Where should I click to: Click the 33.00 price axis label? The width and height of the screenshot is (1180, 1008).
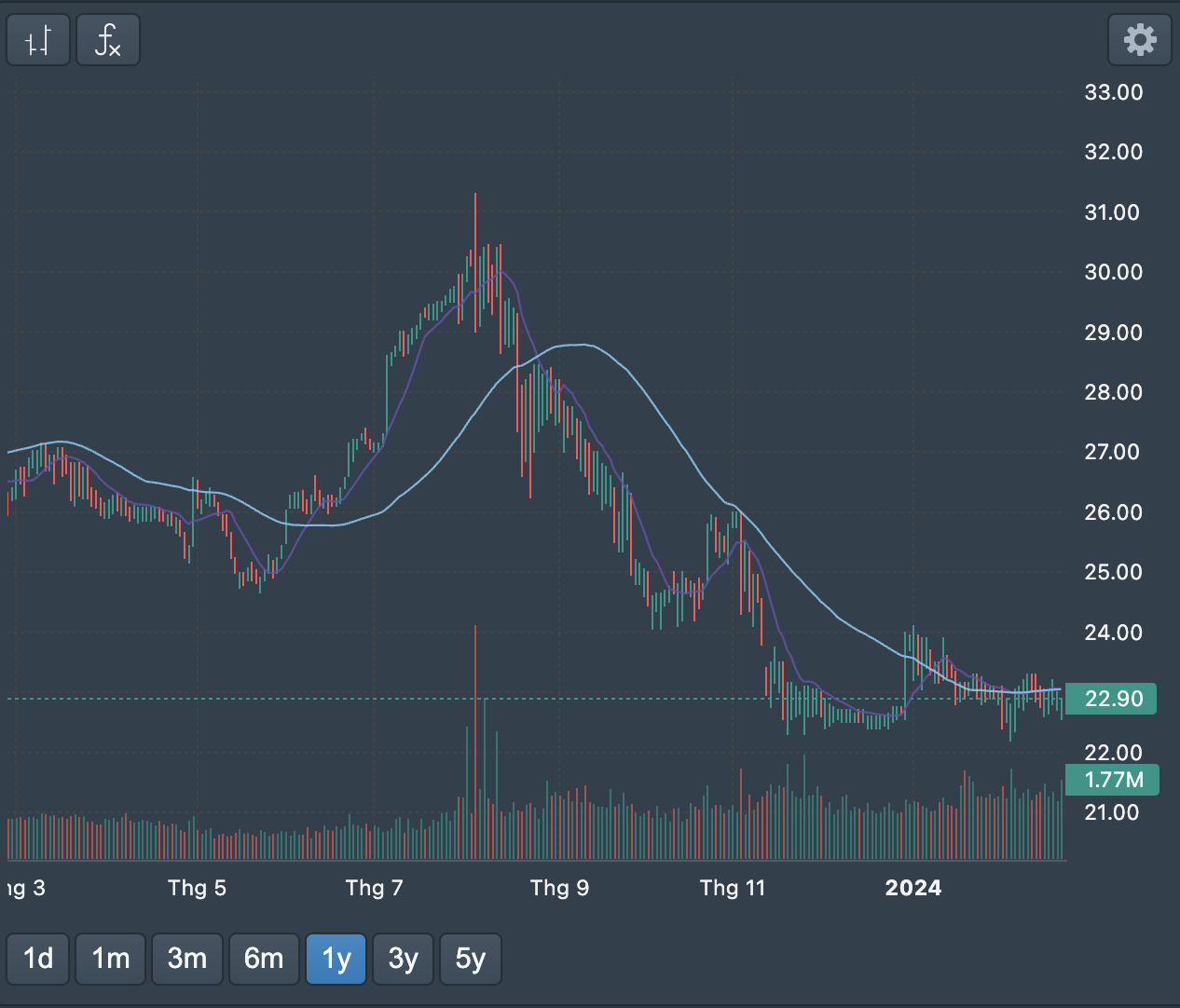pos(1113,92)
